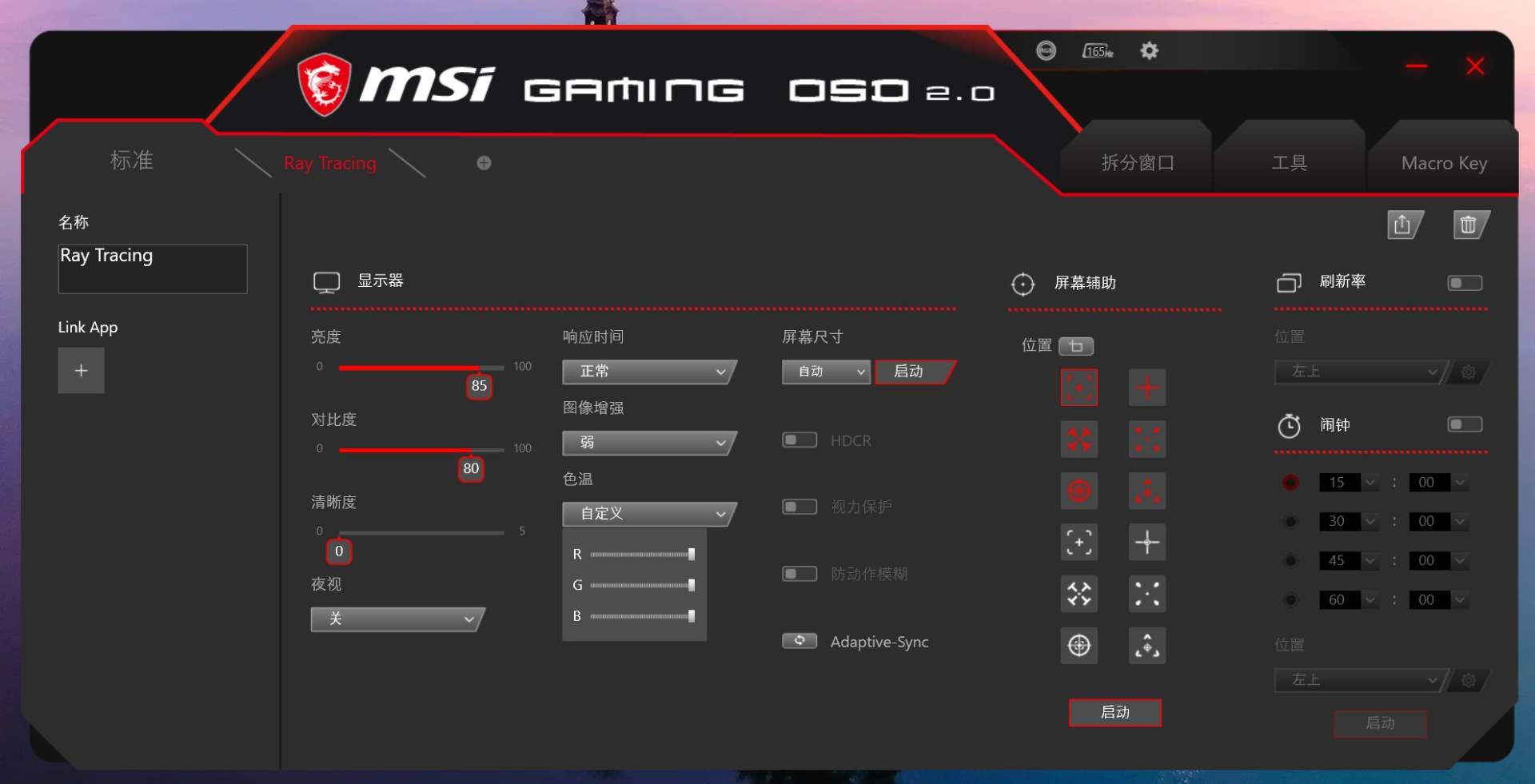
Task: Open the 工具 tools tab
Action: point(1290,163)
